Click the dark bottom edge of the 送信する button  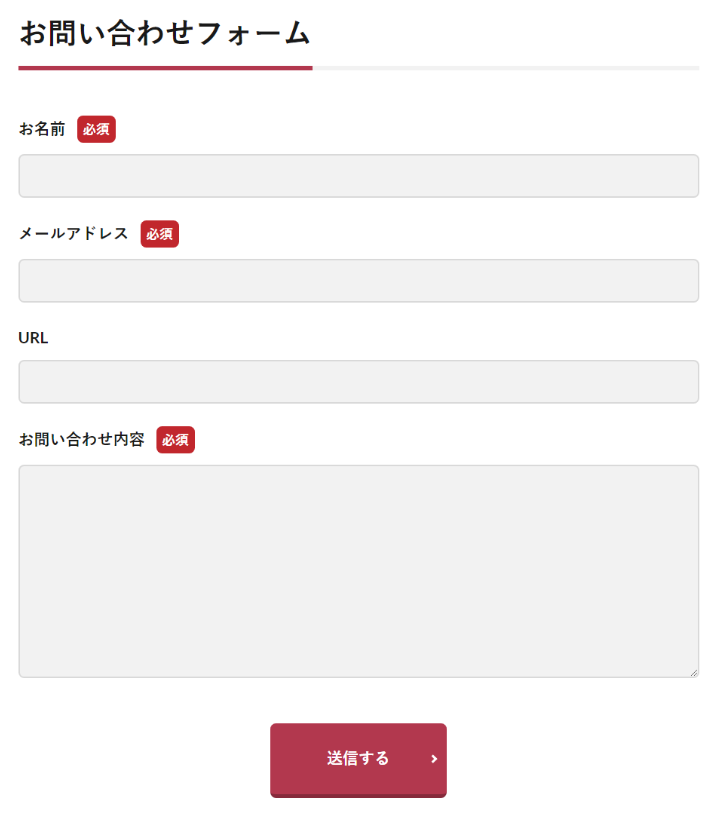(x=358, y=795)
